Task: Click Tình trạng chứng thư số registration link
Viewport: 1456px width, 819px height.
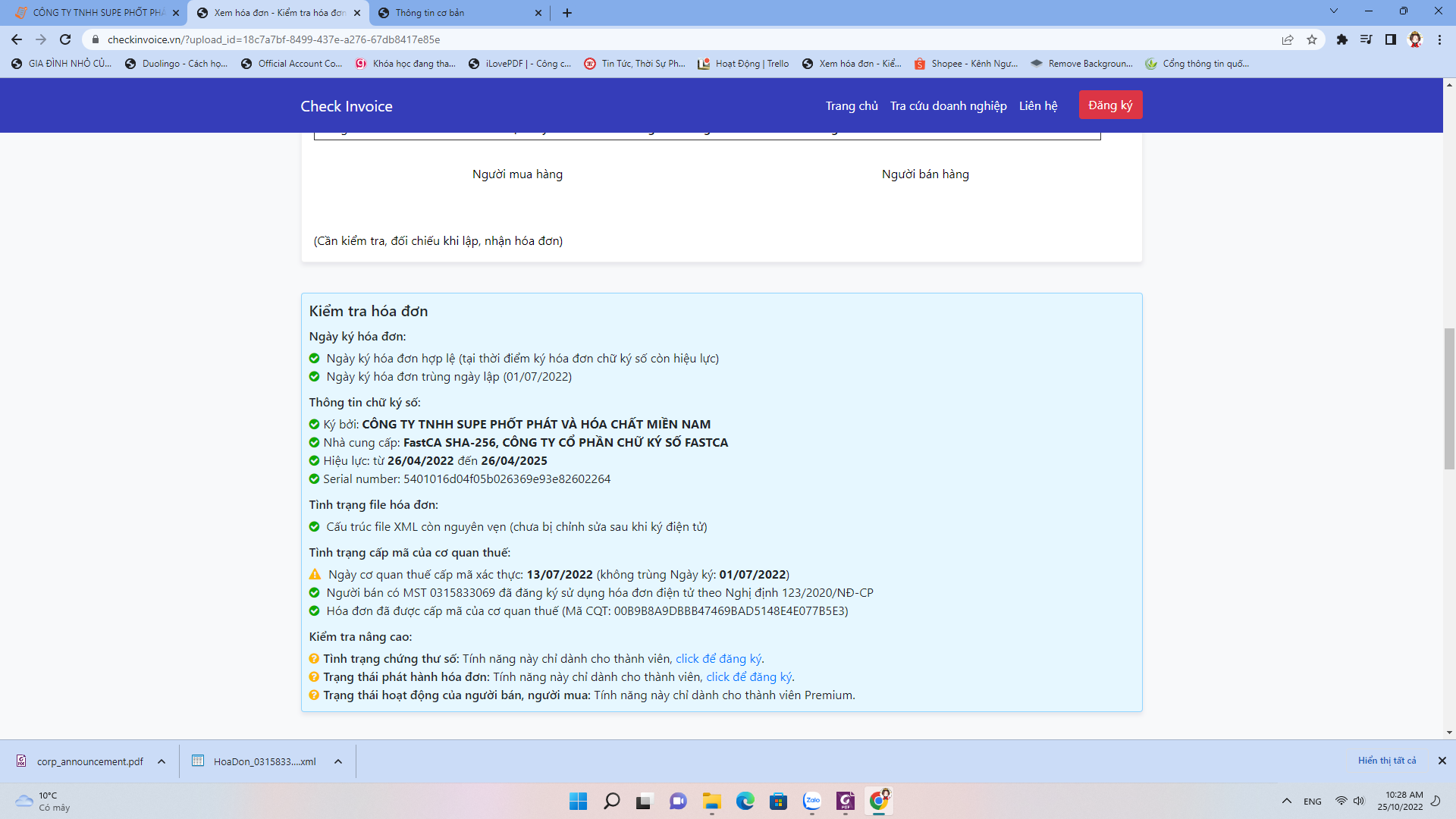Action: [718, 658]
